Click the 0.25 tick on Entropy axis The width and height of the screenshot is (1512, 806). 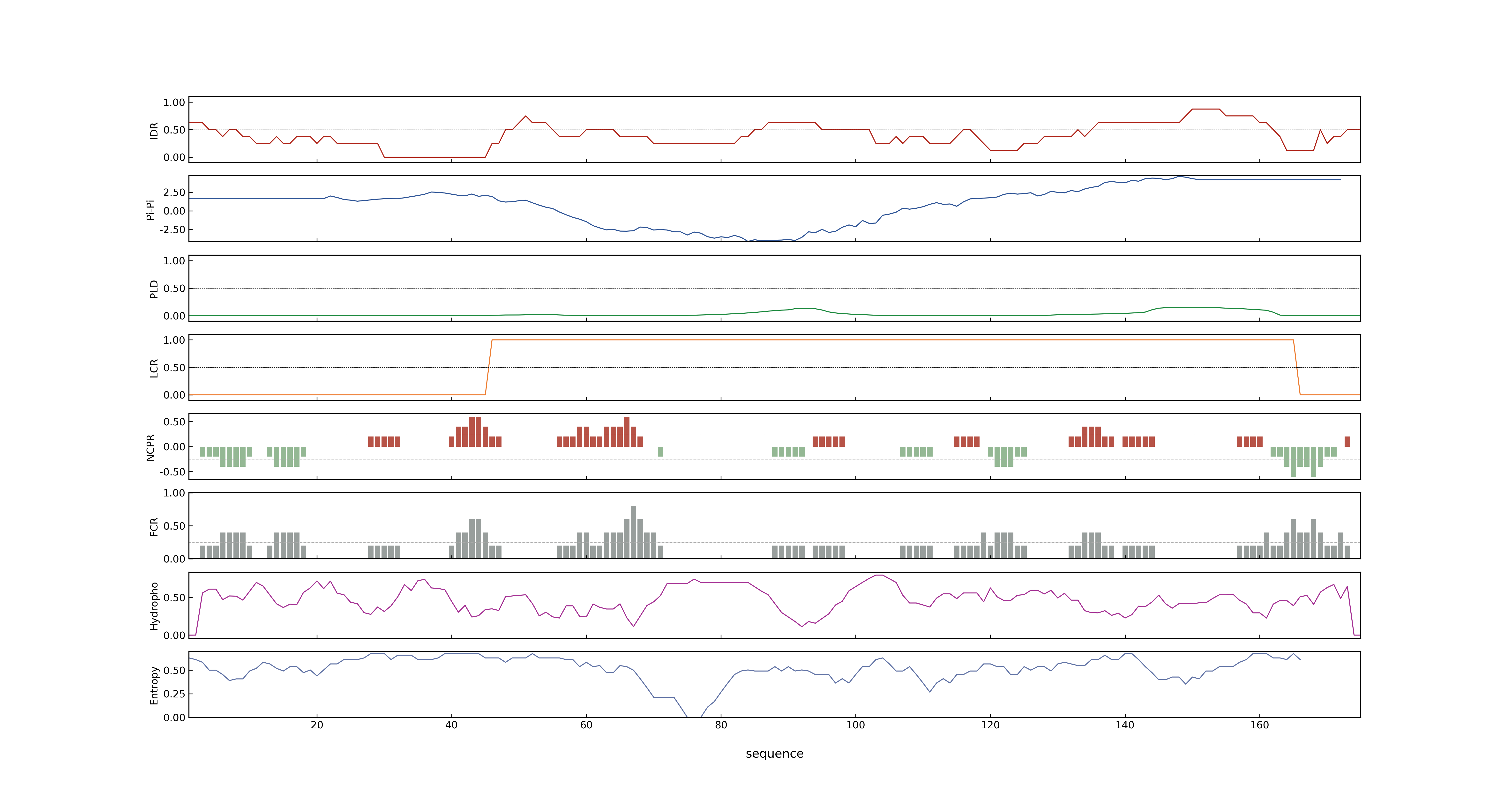coord(174,694)
